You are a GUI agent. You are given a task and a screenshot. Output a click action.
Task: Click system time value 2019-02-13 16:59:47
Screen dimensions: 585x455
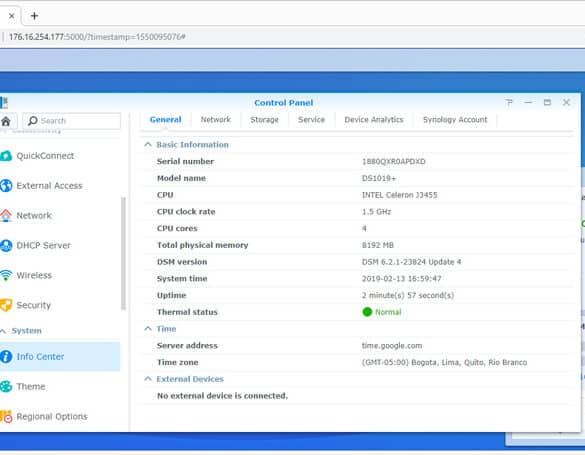401,279
